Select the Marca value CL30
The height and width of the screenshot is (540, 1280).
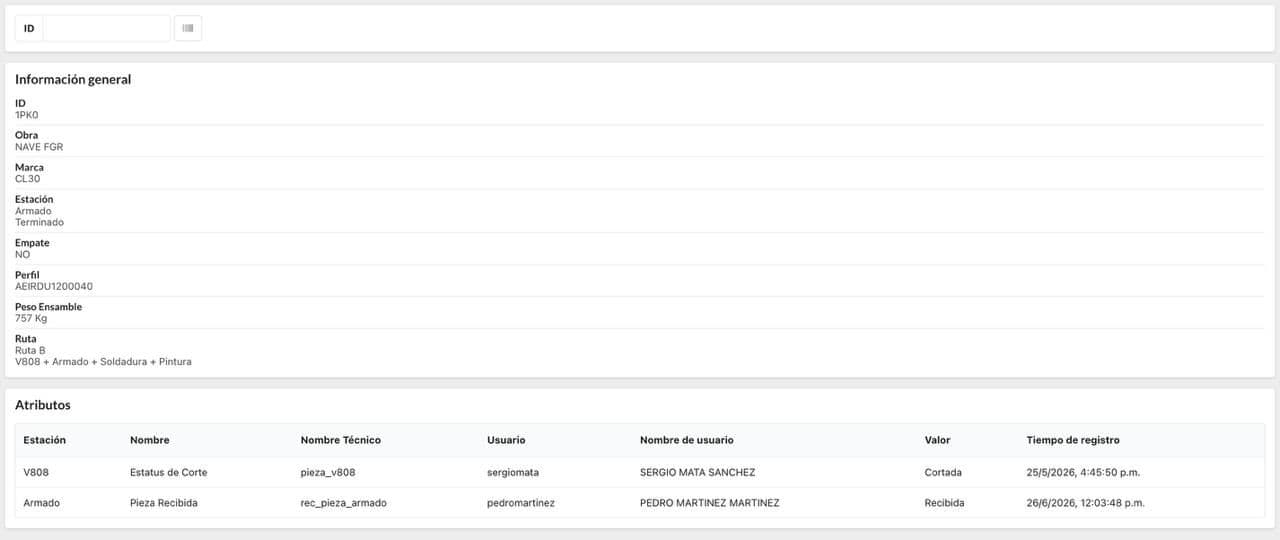[28, 179]
